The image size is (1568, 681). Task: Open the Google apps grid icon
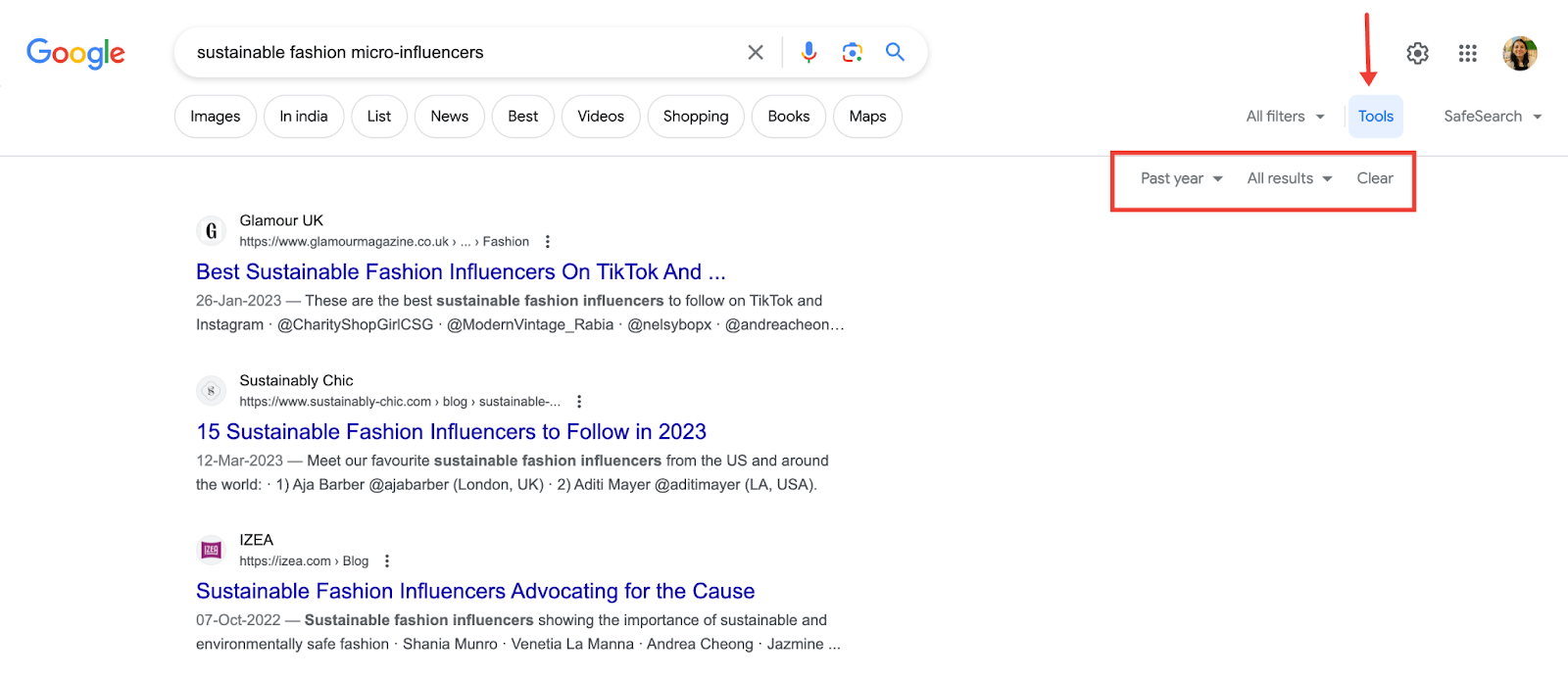pyautogui.click(x=1467, y=53)
